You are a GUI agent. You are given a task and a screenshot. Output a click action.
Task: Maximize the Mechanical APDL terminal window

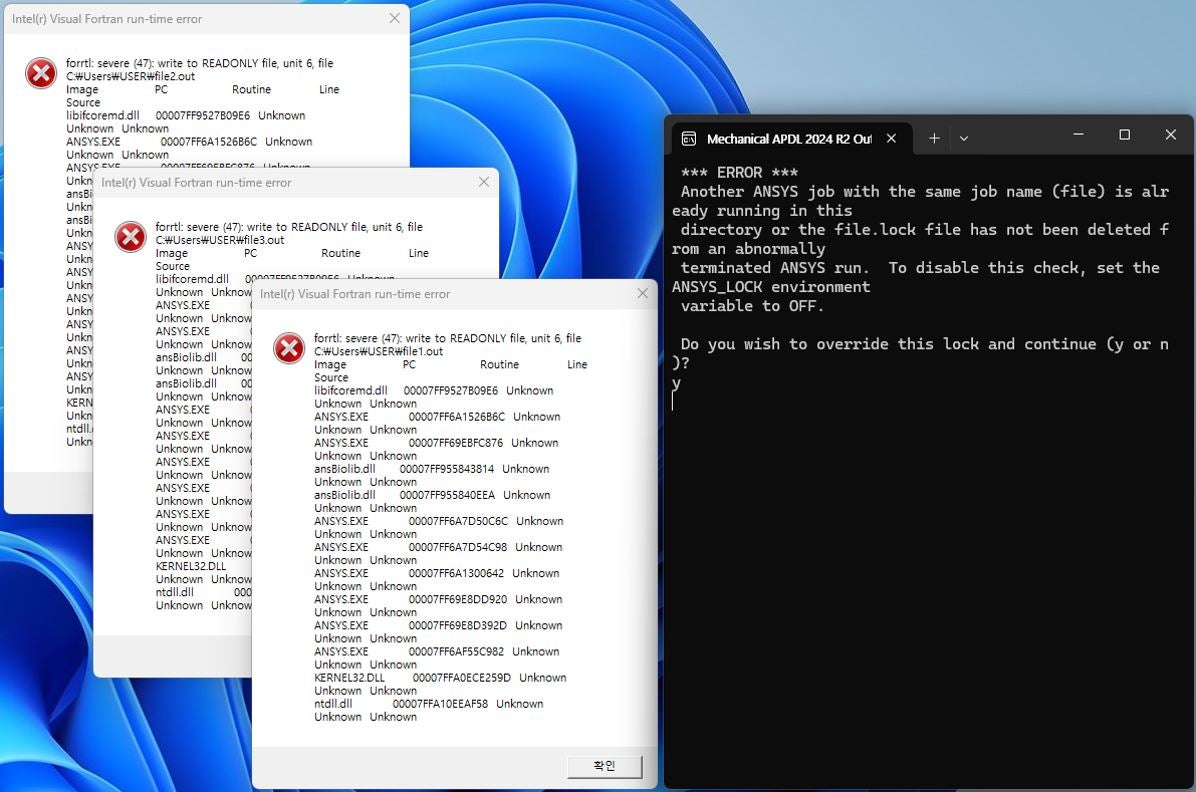pos(1124,134)
